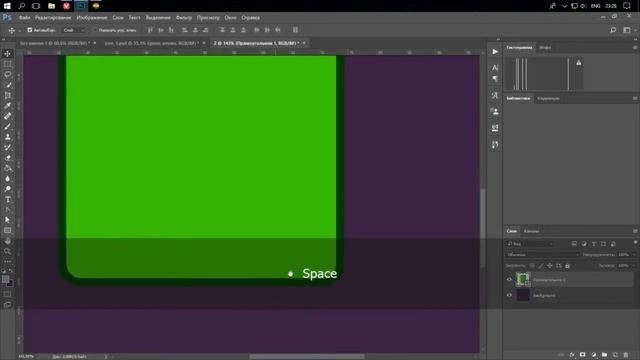
Task: Select the Blur tool
Action: [x=7, y=178]
